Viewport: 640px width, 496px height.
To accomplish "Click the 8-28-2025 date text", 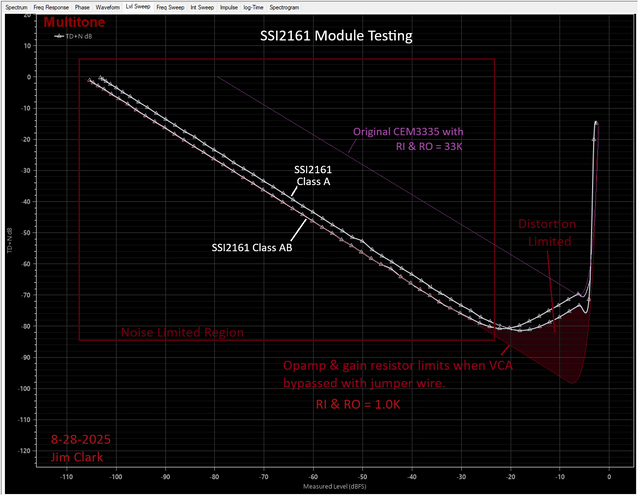I will [x=80, y=440].
